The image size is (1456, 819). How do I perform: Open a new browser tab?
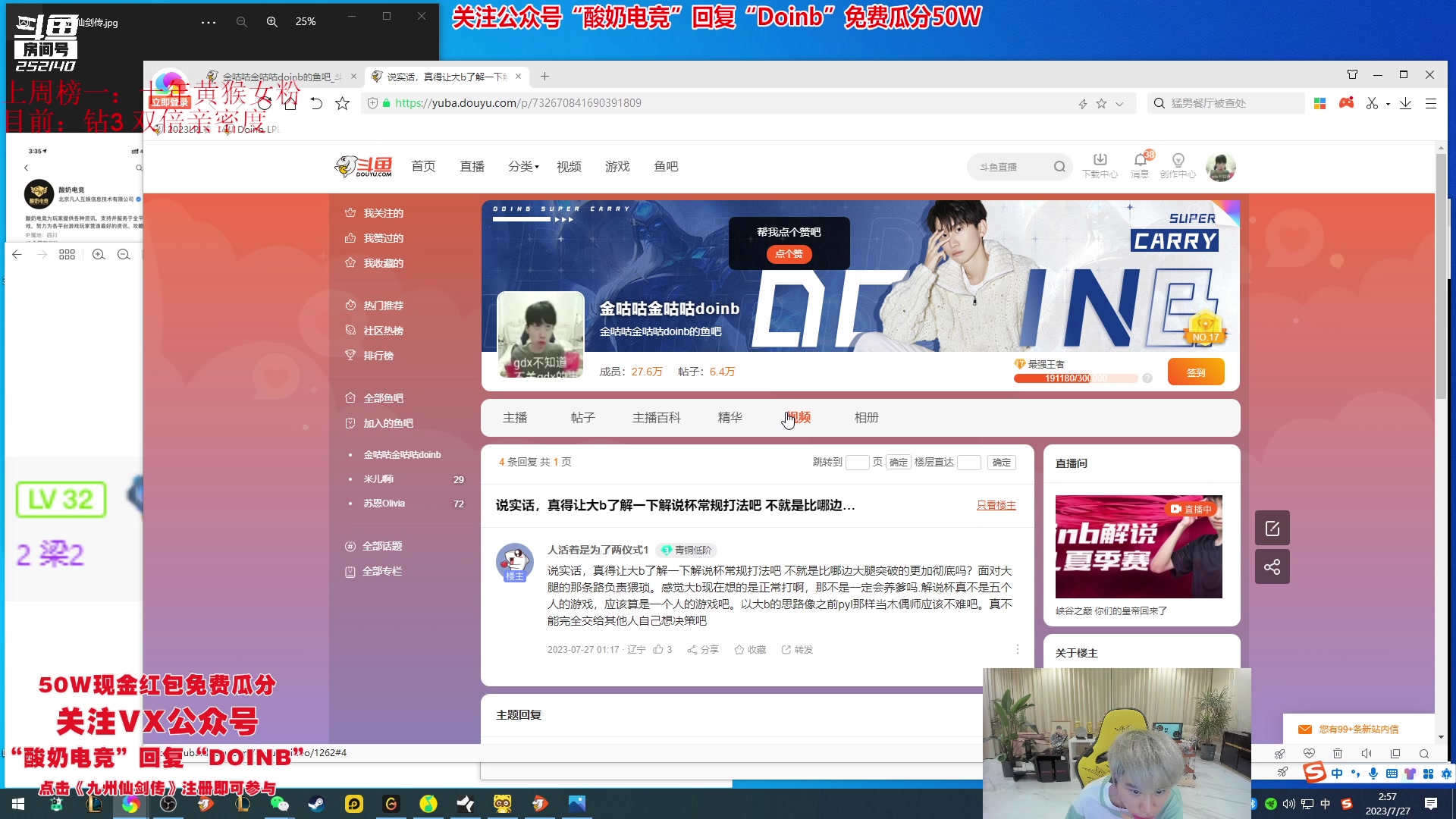click(544, 76)
